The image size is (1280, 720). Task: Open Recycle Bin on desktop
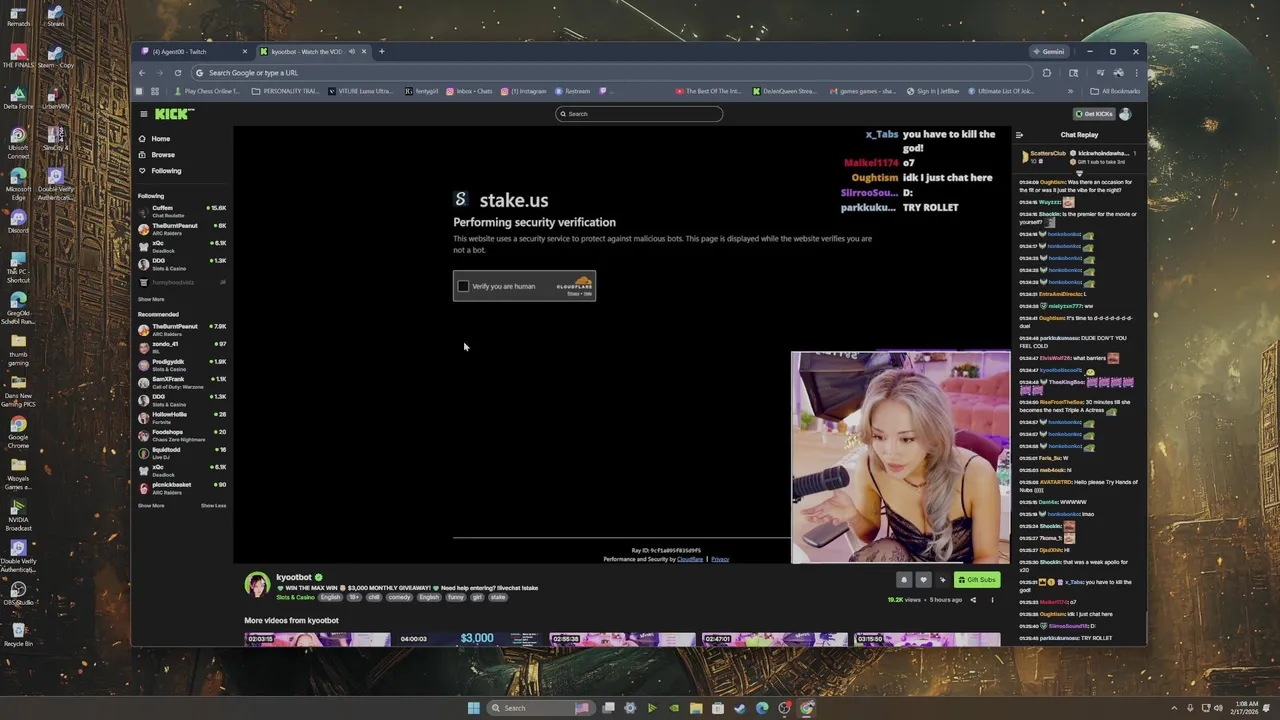[x=18, y=634]
